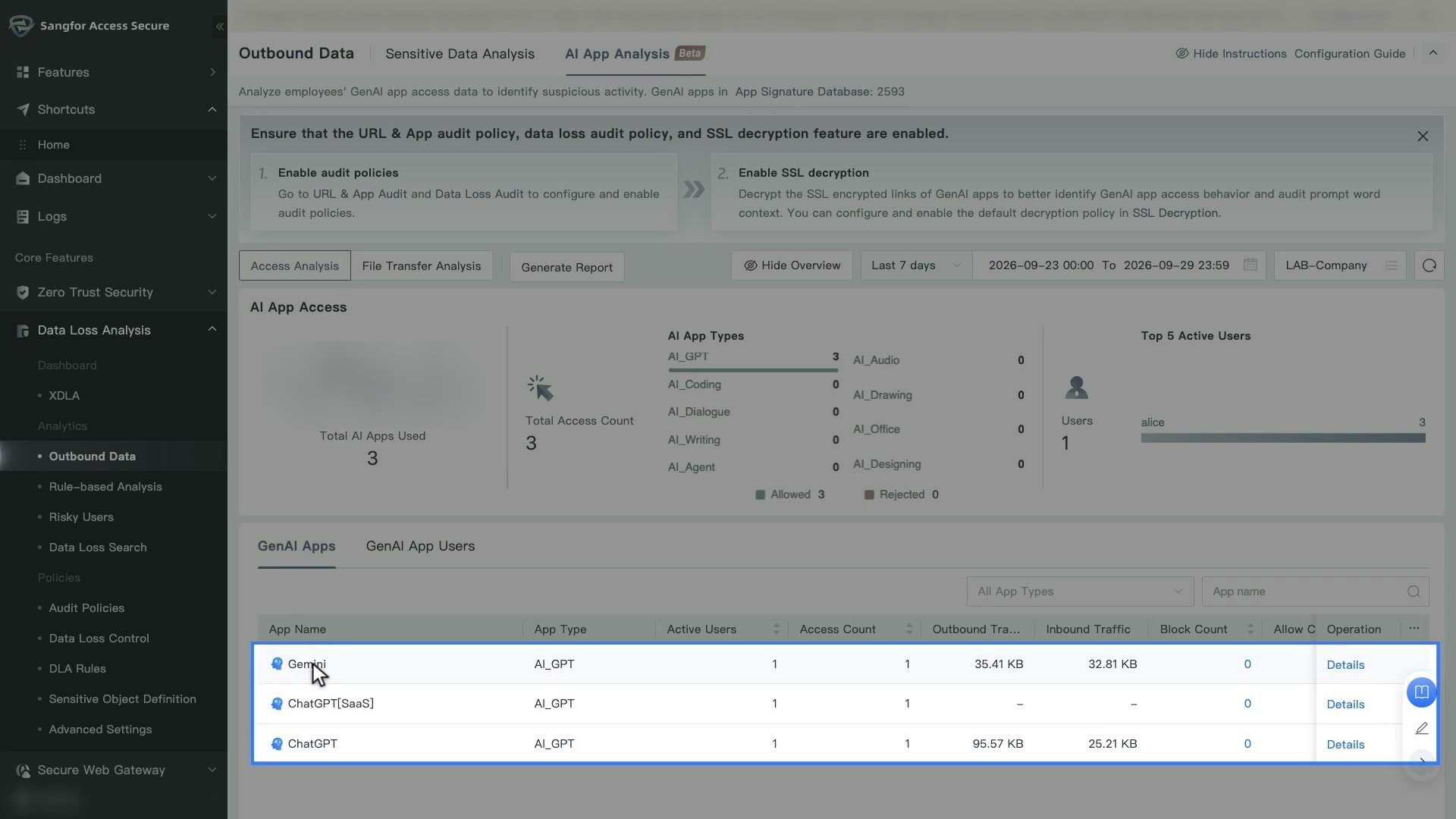Click the Gemini app icon in table
Screen dimensions: 1456x819
(277, 664)
